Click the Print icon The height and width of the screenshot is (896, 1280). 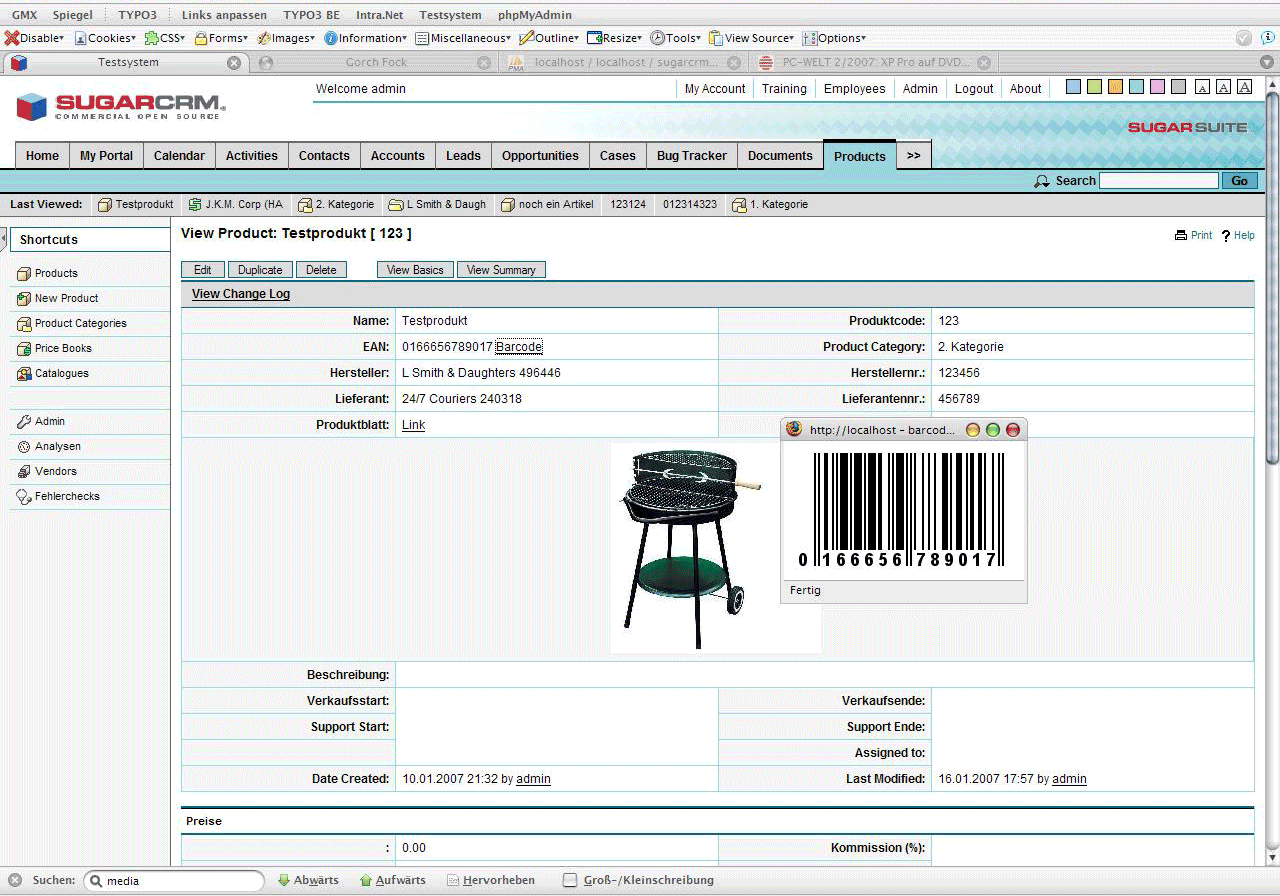(1181, 236)
